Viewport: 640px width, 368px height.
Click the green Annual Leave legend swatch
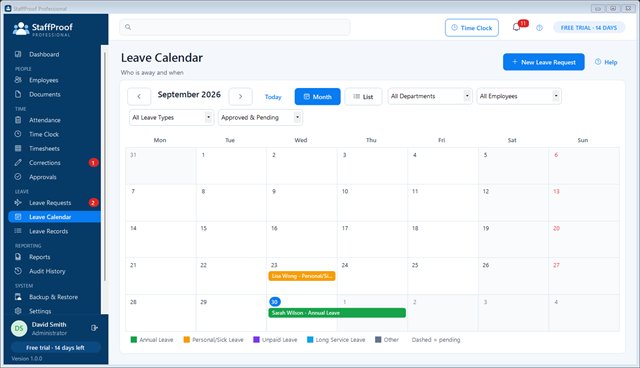pyautogui.click(x=134, y=339)
